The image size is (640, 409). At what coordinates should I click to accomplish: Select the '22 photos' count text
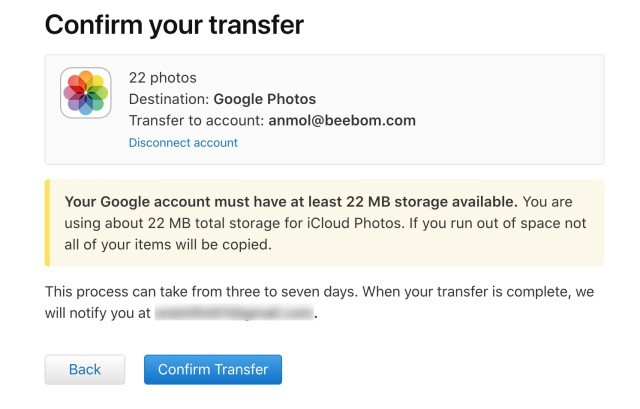click(162, 78)
